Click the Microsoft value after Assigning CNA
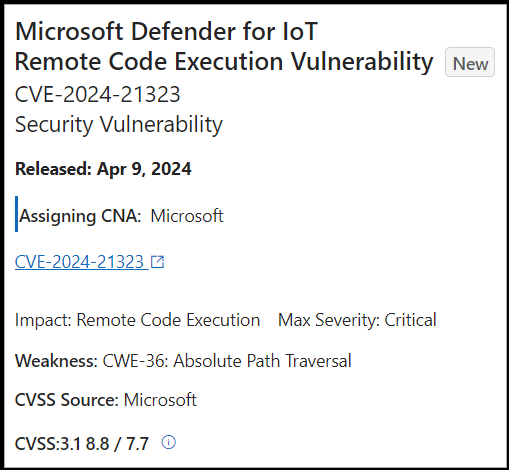The height and width of the screenshot is (470, 509). coord(187,216)
